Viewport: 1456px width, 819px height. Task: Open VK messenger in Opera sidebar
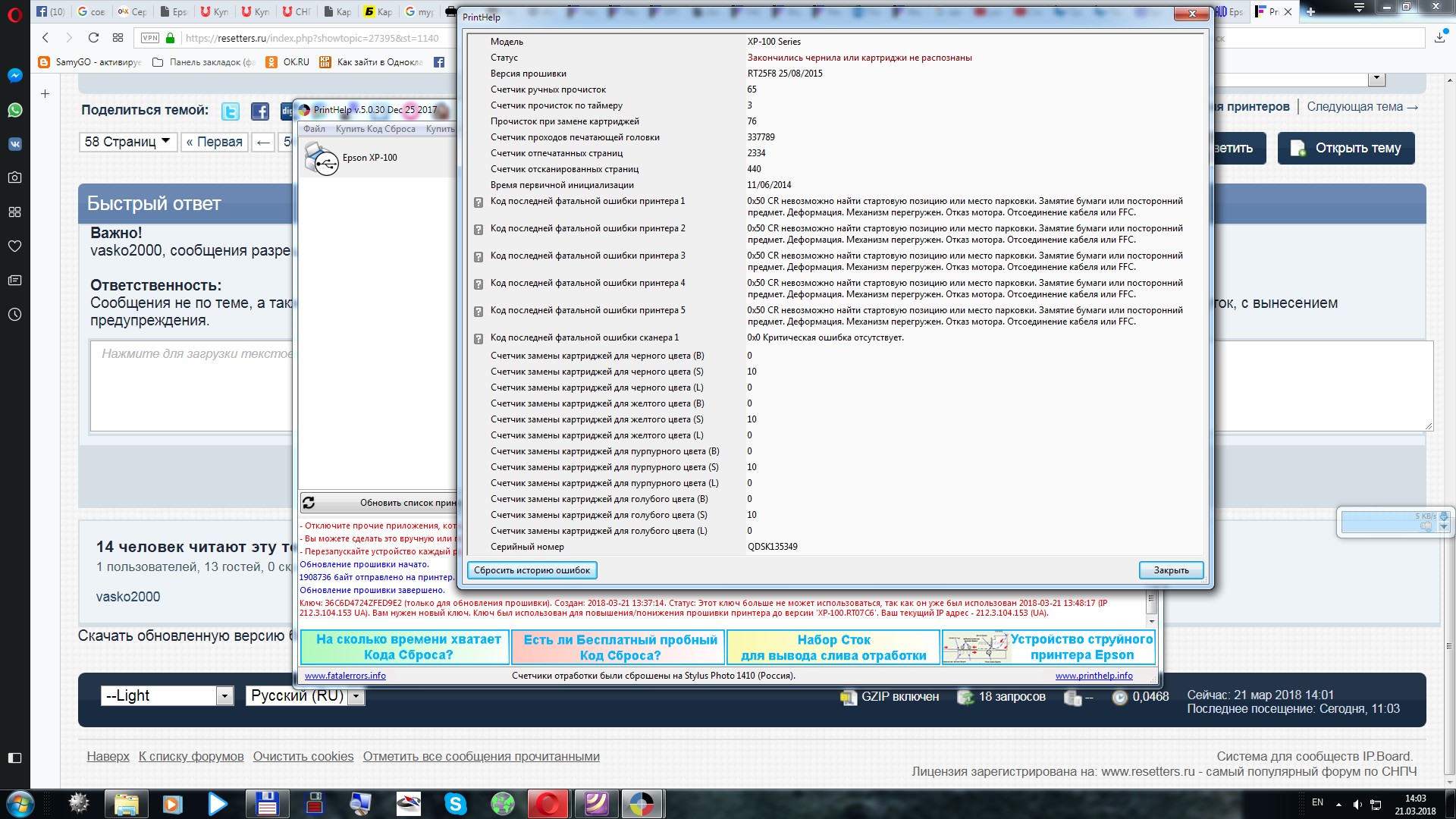click(x=14, y=144)
